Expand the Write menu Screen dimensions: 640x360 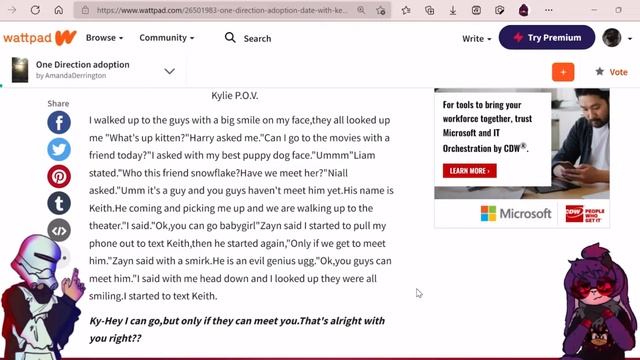(476, 38)
